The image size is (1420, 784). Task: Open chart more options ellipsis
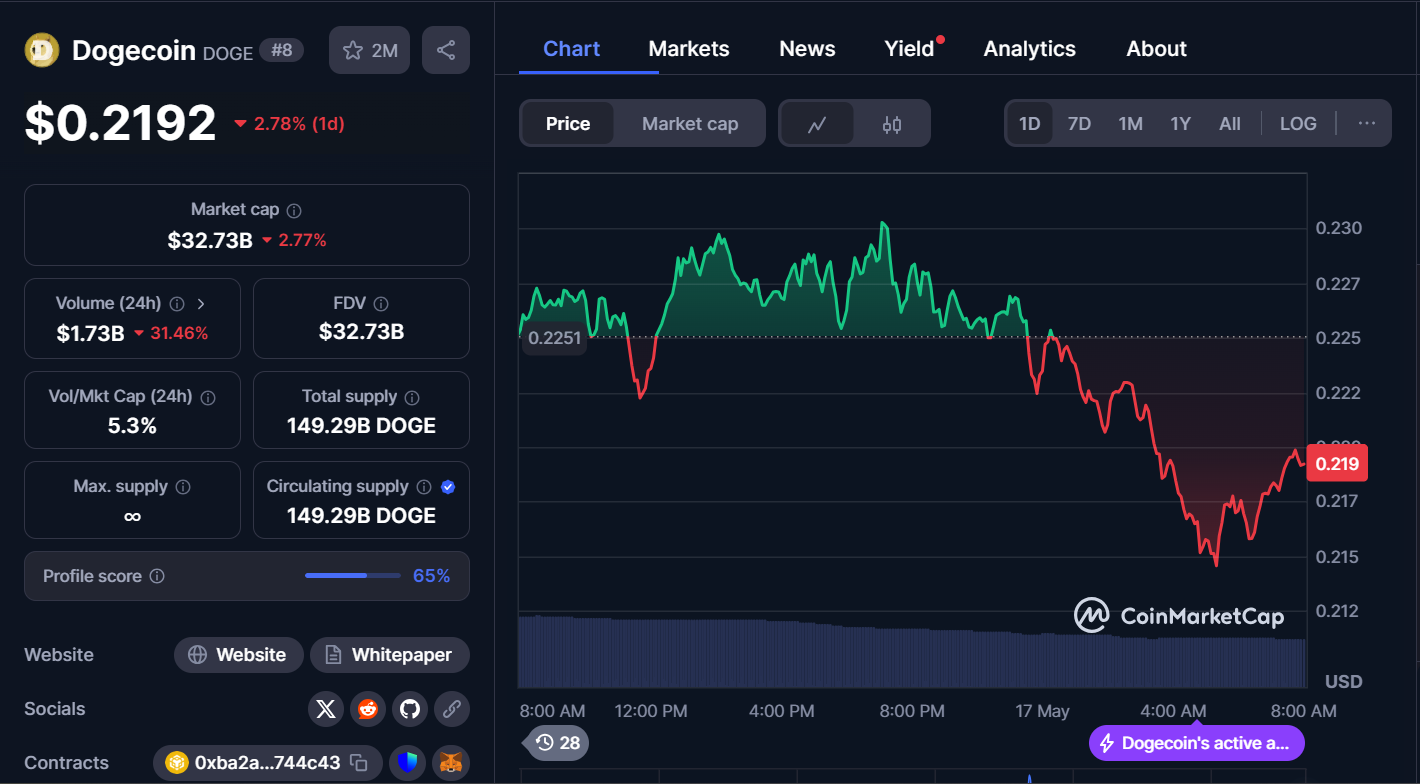[1367, 124]
